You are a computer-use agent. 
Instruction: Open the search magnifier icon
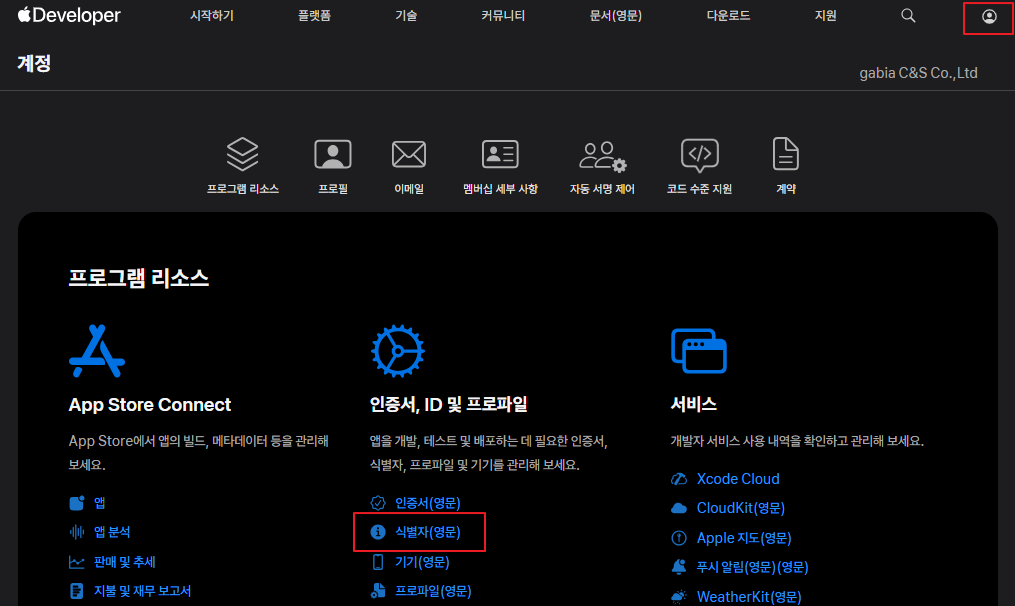coord(908,16)
